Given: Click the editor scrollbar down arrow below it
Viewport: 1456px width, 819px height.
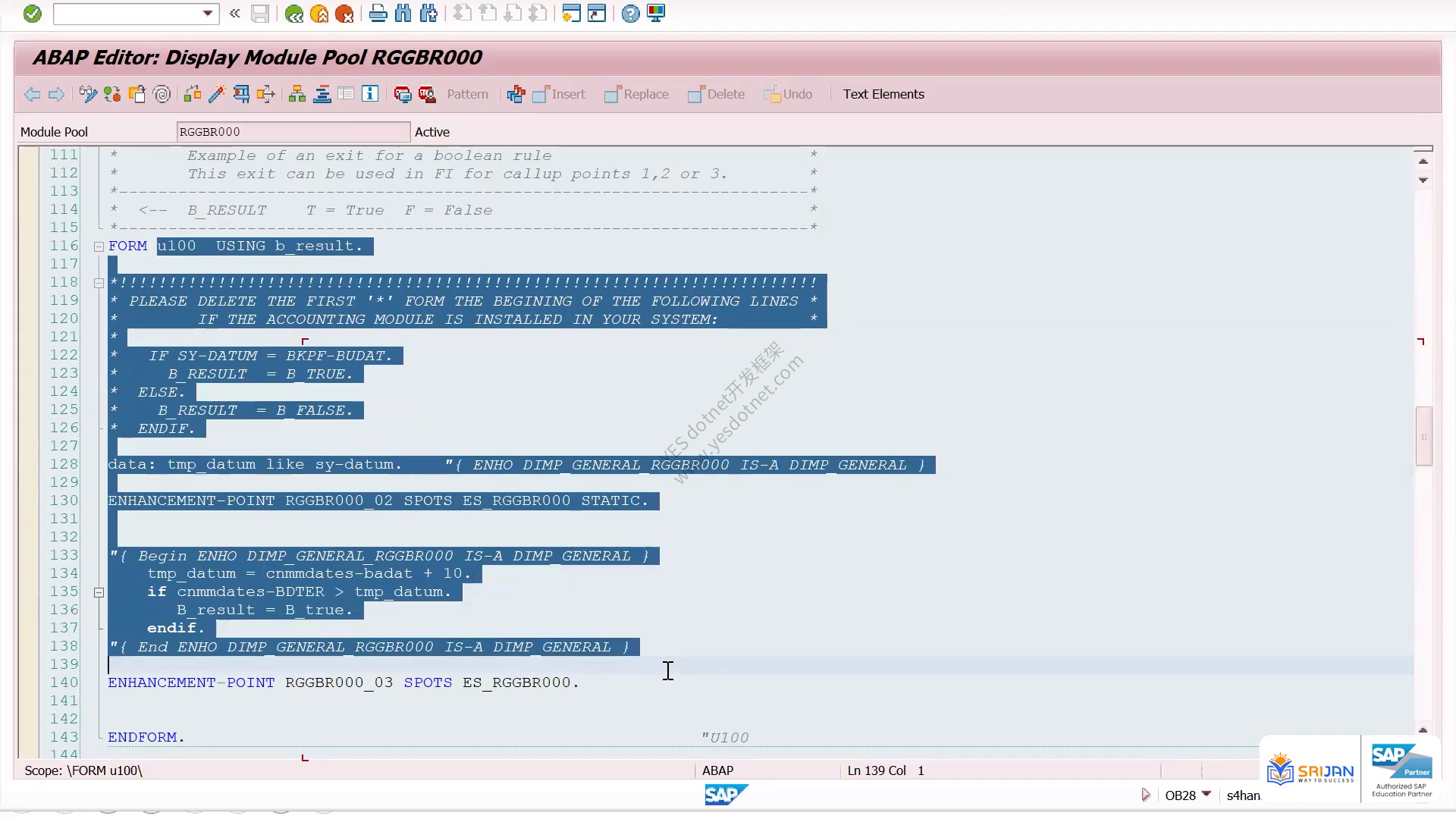Looking at the screenshot, I should 1423,180.
